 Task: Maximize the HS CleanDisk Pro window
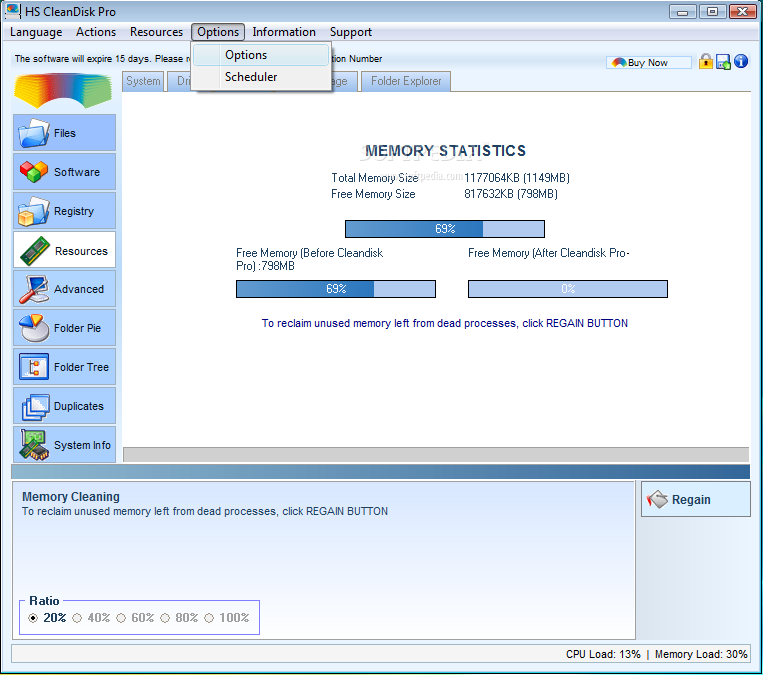(712, 11)
